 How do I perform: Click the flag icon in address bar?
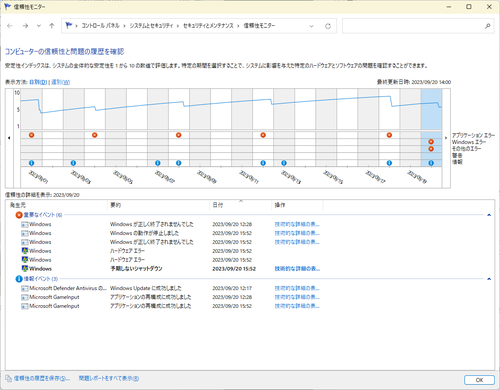click(x=69, y=25)
